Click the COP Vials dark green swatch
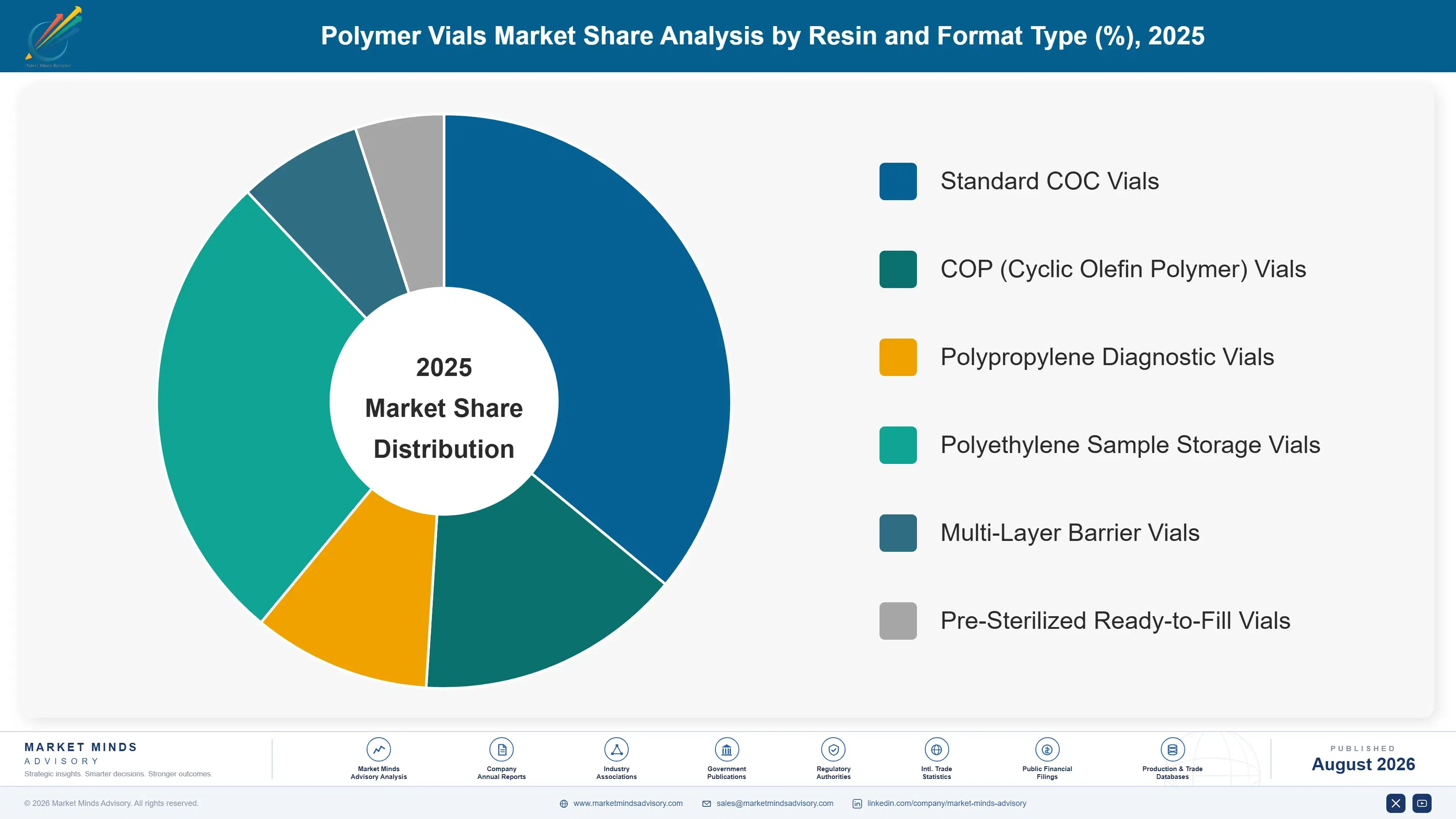Screen dimensions: 1456x819 897,269
